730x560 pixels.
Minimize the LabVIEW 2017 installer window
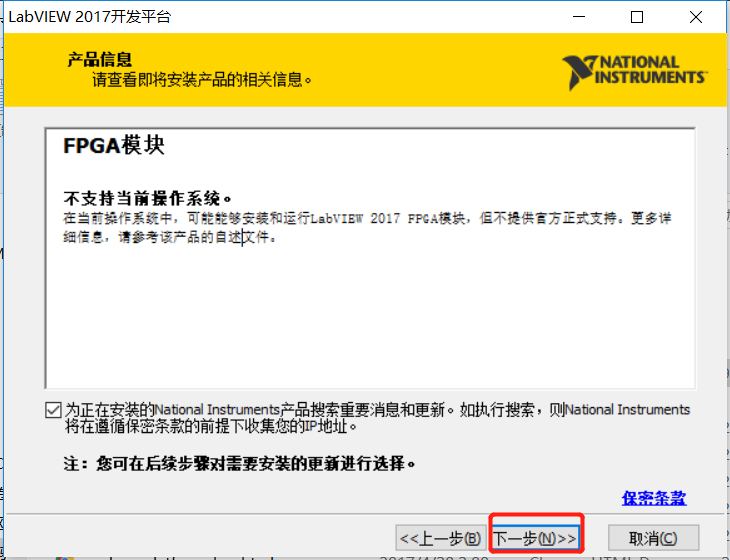point(579,17)
